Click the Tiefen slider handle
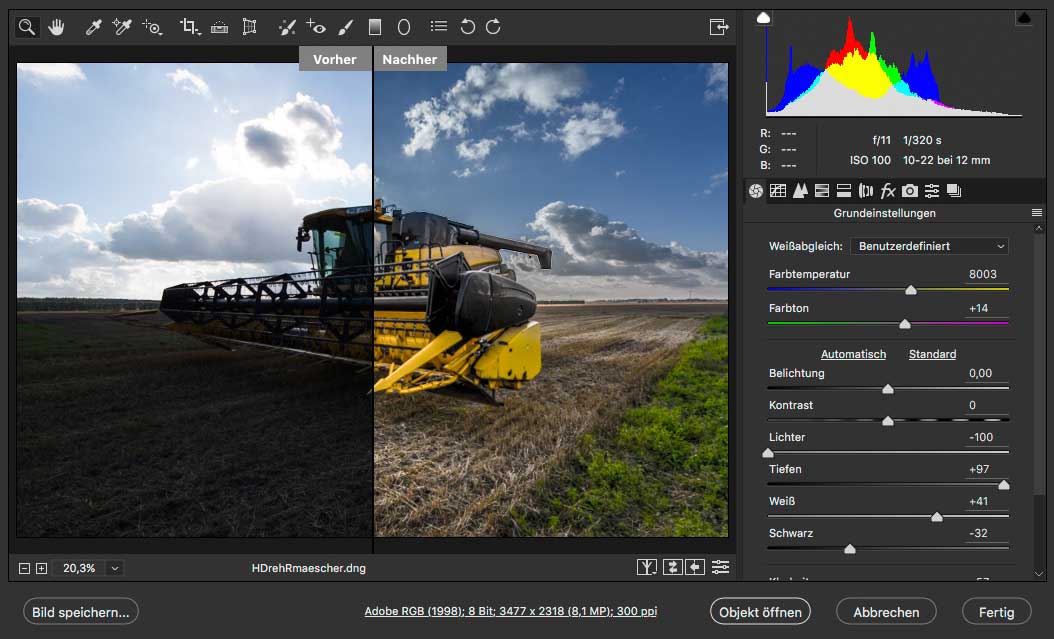Image resolution: width=1054 pixels, height=639 pixels. point(1003,485)
